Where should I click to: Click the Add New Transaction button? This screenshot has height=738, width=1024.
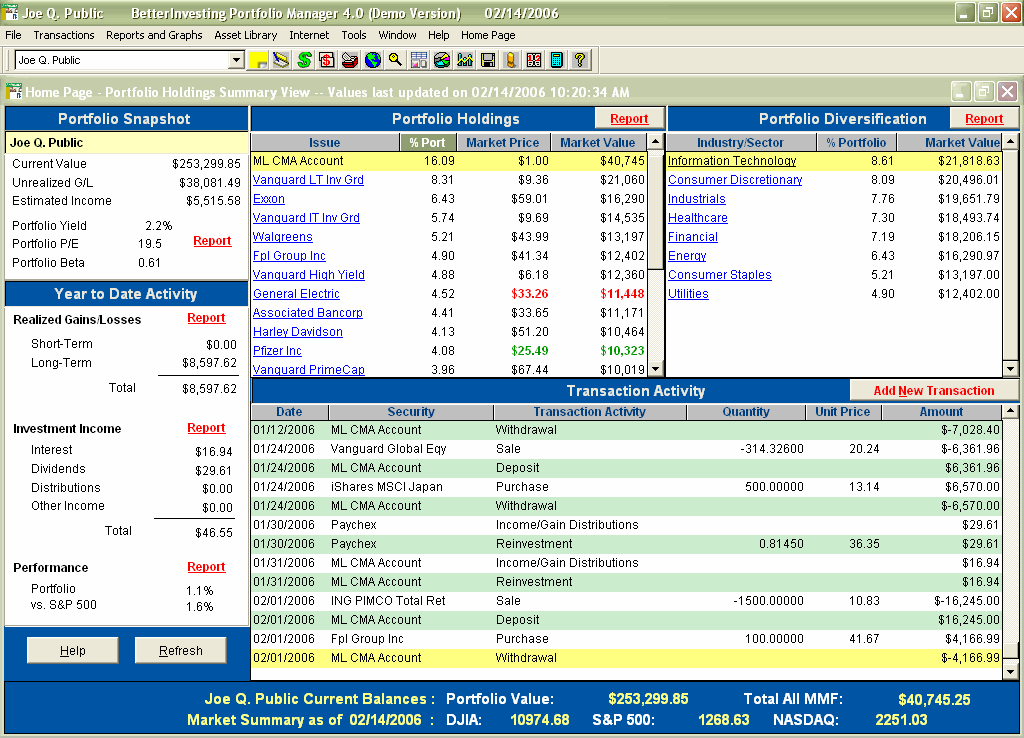point(933,390)
